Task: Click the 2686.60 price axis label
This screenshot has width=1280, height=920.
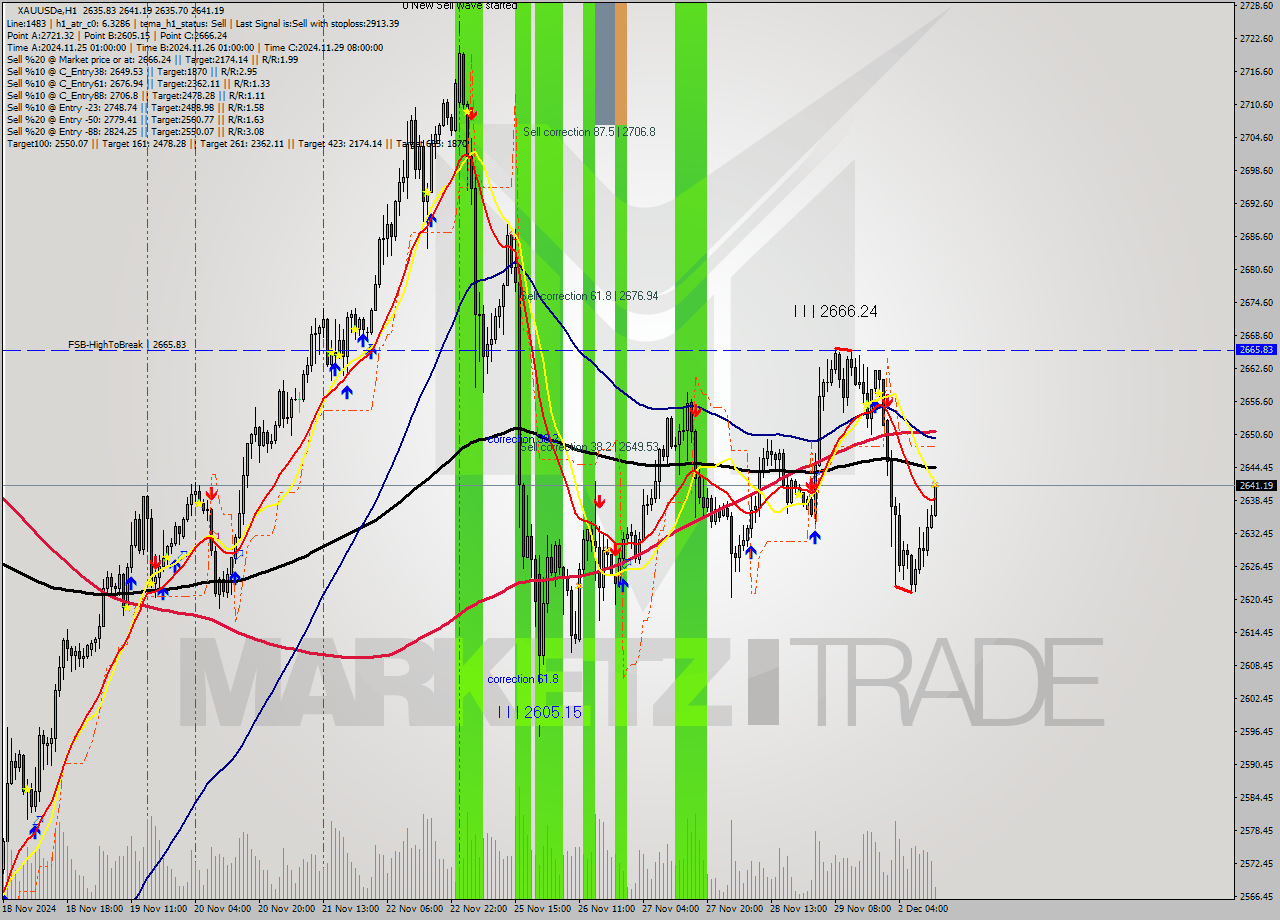Action: tap(1256, 236)
